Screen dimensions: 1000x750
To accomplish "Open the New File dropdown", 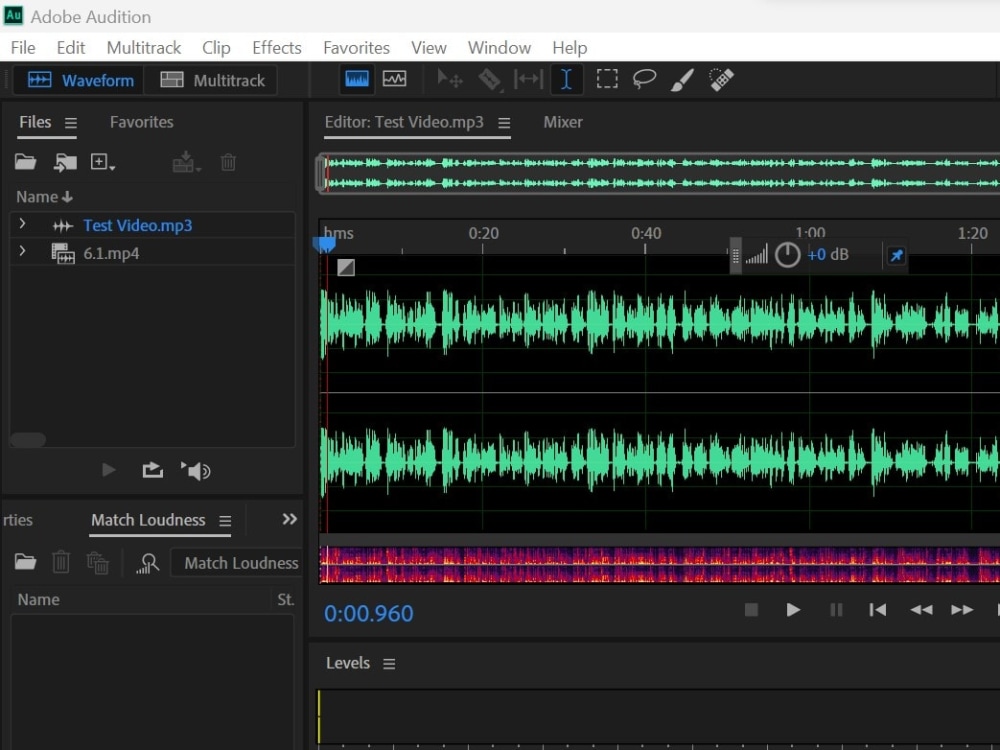I will (102, 162).
